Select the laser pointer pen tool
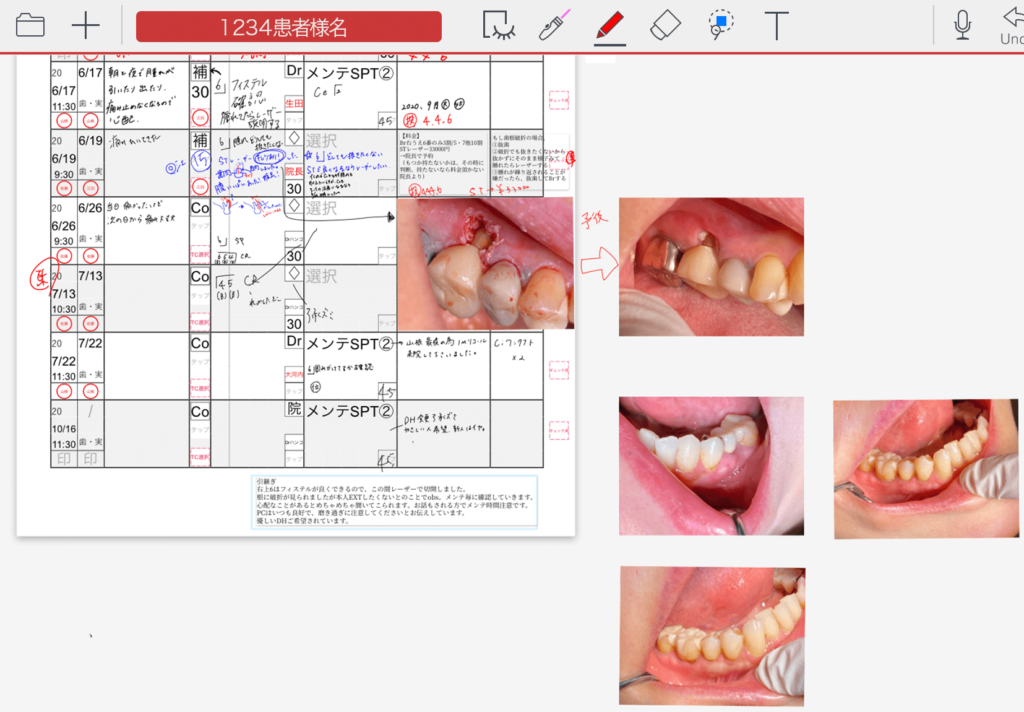 554,26
